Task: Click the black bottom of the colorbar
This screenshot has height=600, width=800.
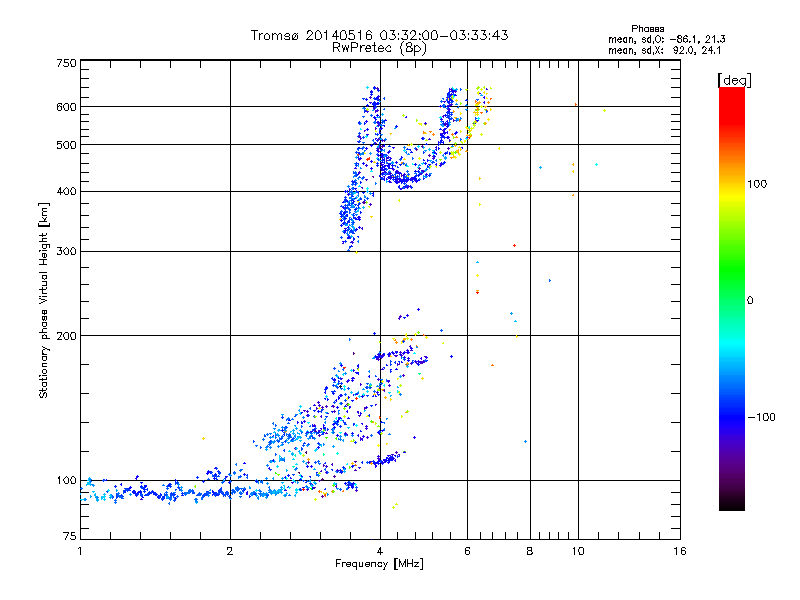Action: click(732, 503)
